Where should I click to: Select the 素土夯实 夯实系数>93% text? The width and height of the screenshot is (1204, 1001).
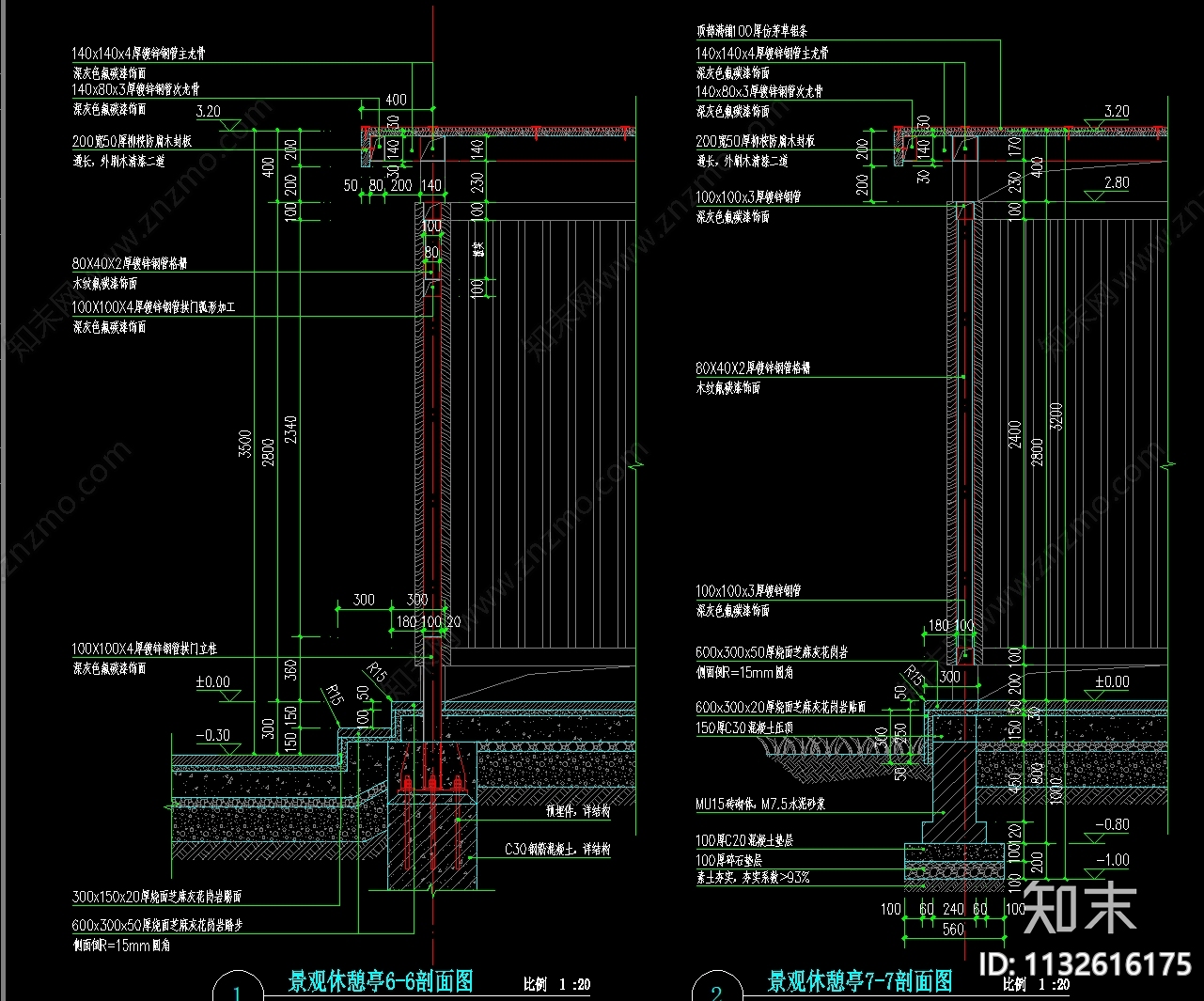(x=753, y=877)
